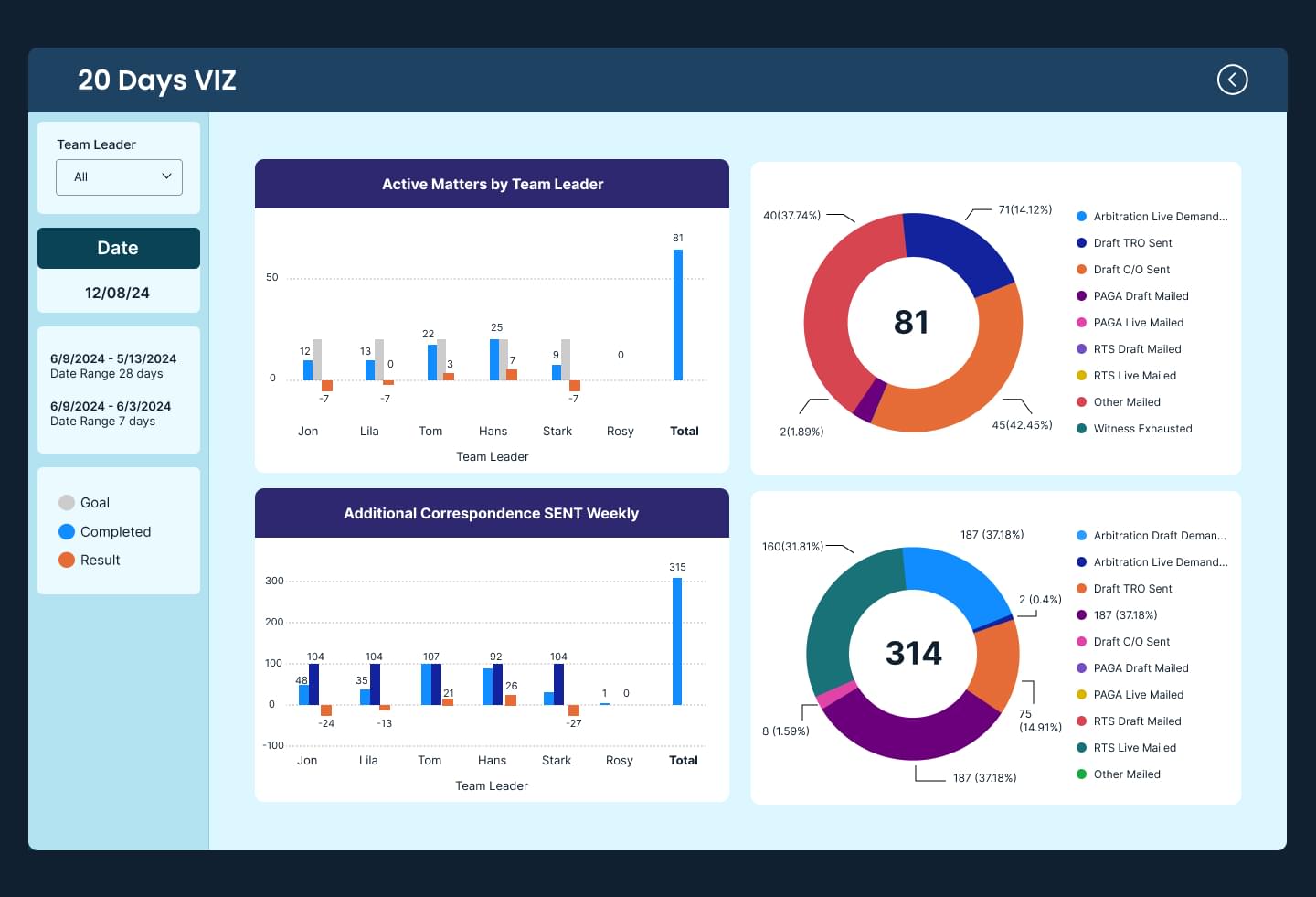The height and width of the screenshot is (897, 1316).
Task: Toggle the Completed legend item
Action: [x=104, y=531]
